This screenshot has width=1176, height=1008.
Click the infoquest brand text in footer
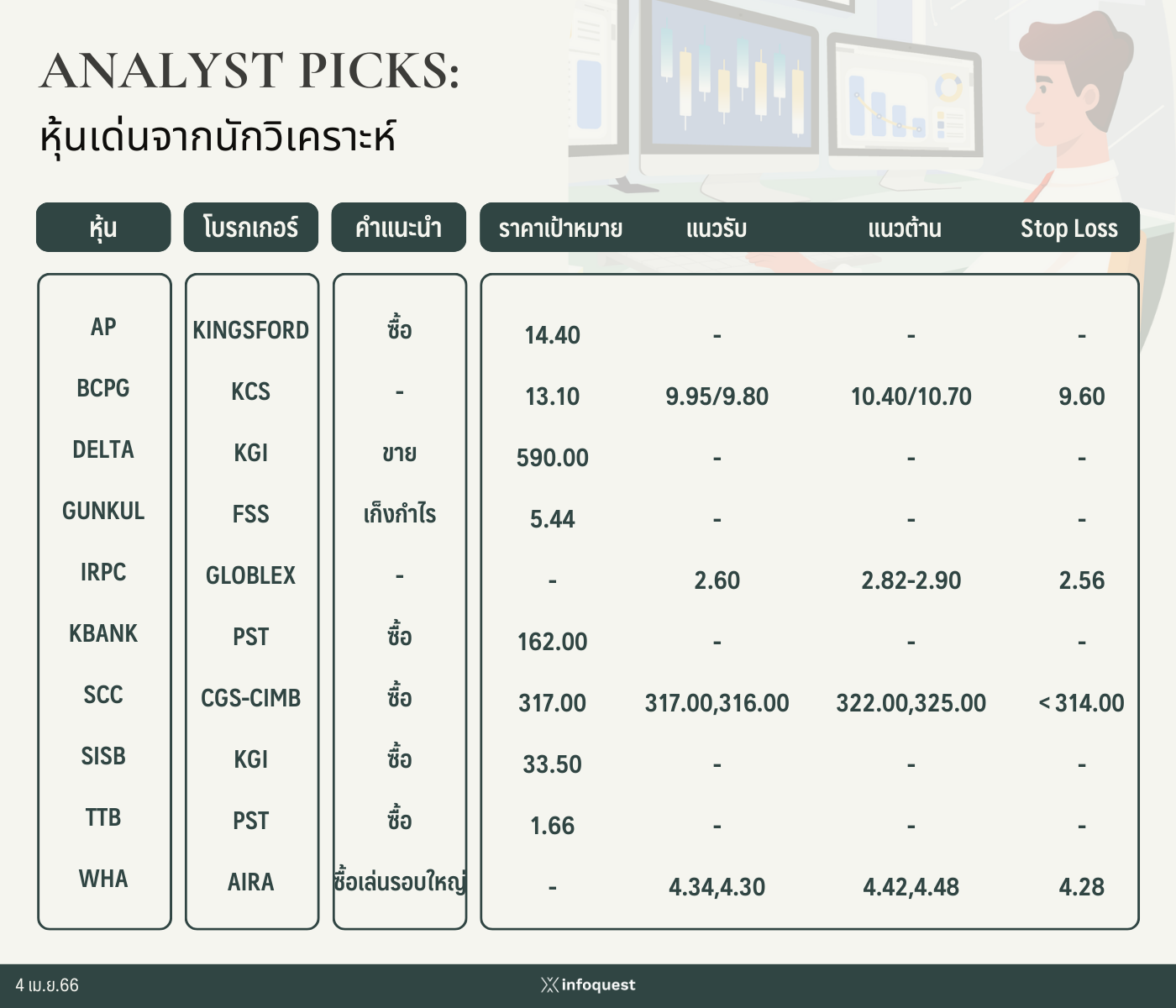pyautogui.click(x=598, y=984)
